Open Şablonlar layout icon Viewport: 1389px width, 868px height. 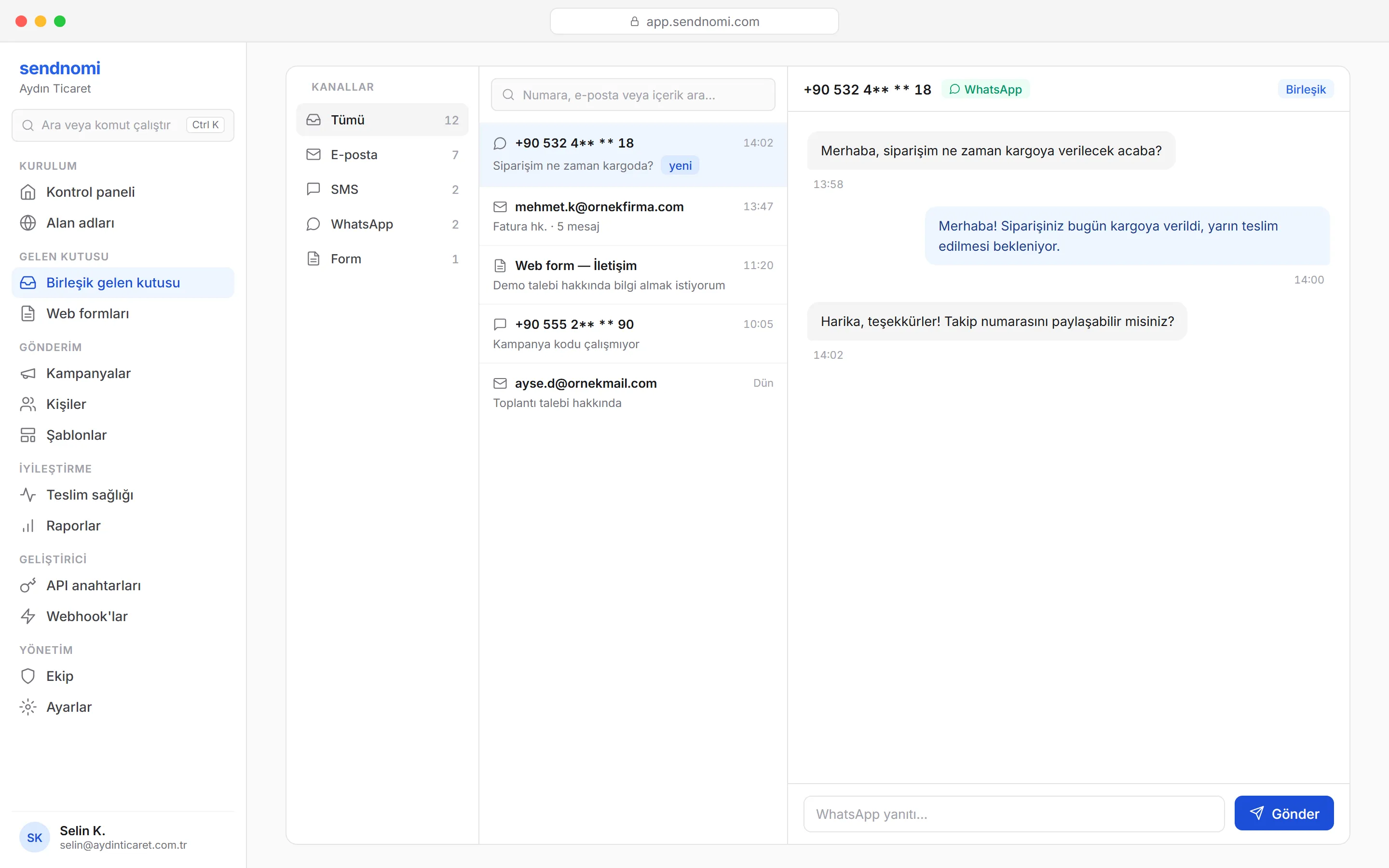coord(27,436)
